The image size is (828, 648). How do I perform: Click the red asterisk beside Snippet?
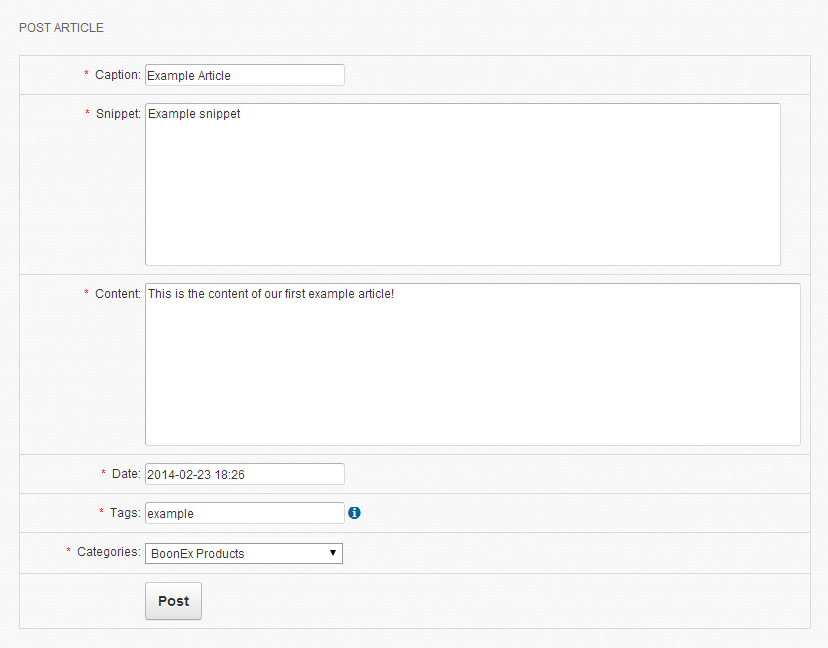[87, 114]
